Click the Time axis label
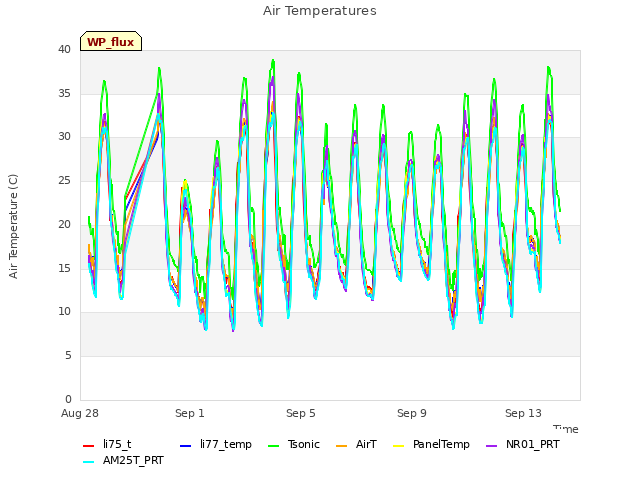 click(x=566, y=429)
